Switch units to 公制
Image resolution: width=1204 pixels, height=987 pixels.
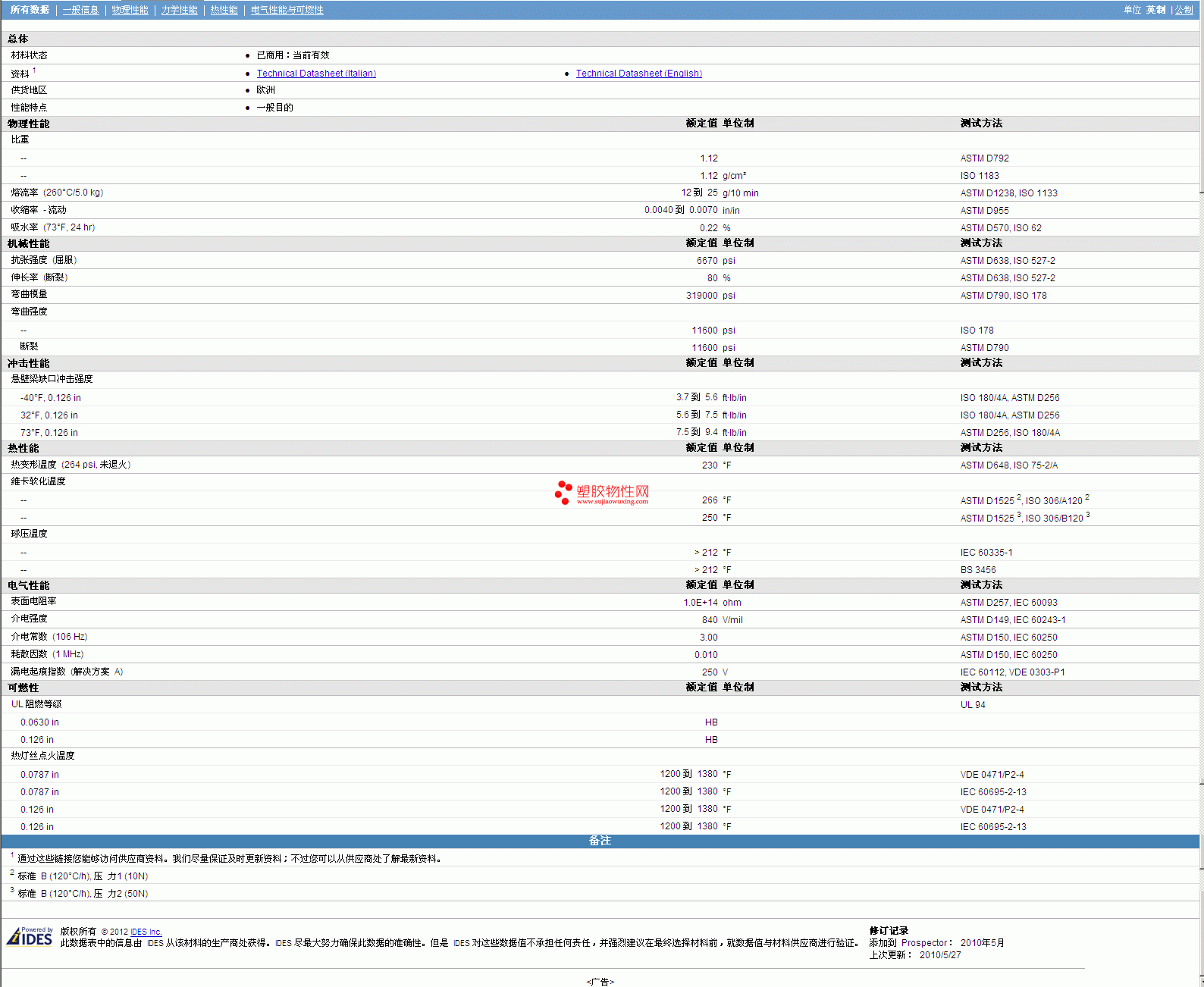(1184, 10)
